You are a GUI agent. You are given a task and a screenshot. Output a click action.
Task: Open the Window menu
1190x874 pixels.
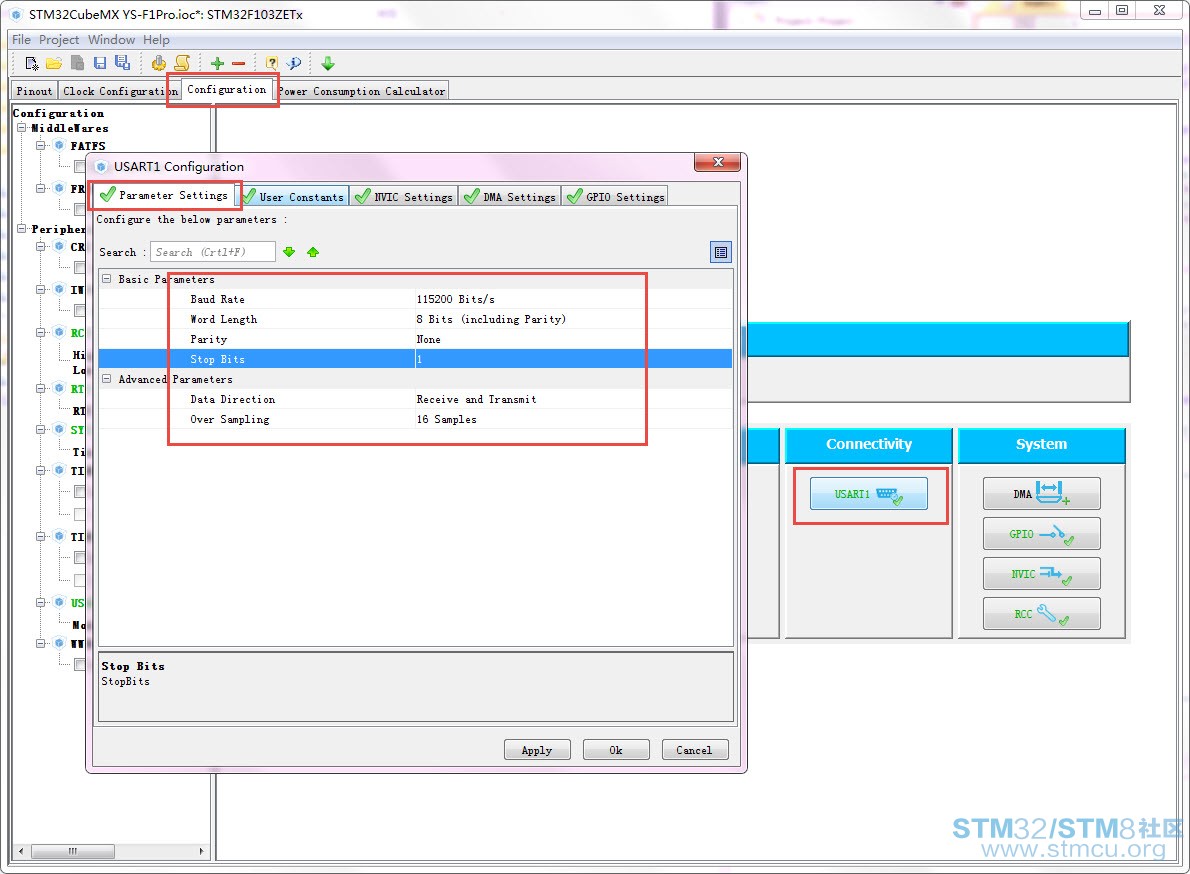pos(112,39)
